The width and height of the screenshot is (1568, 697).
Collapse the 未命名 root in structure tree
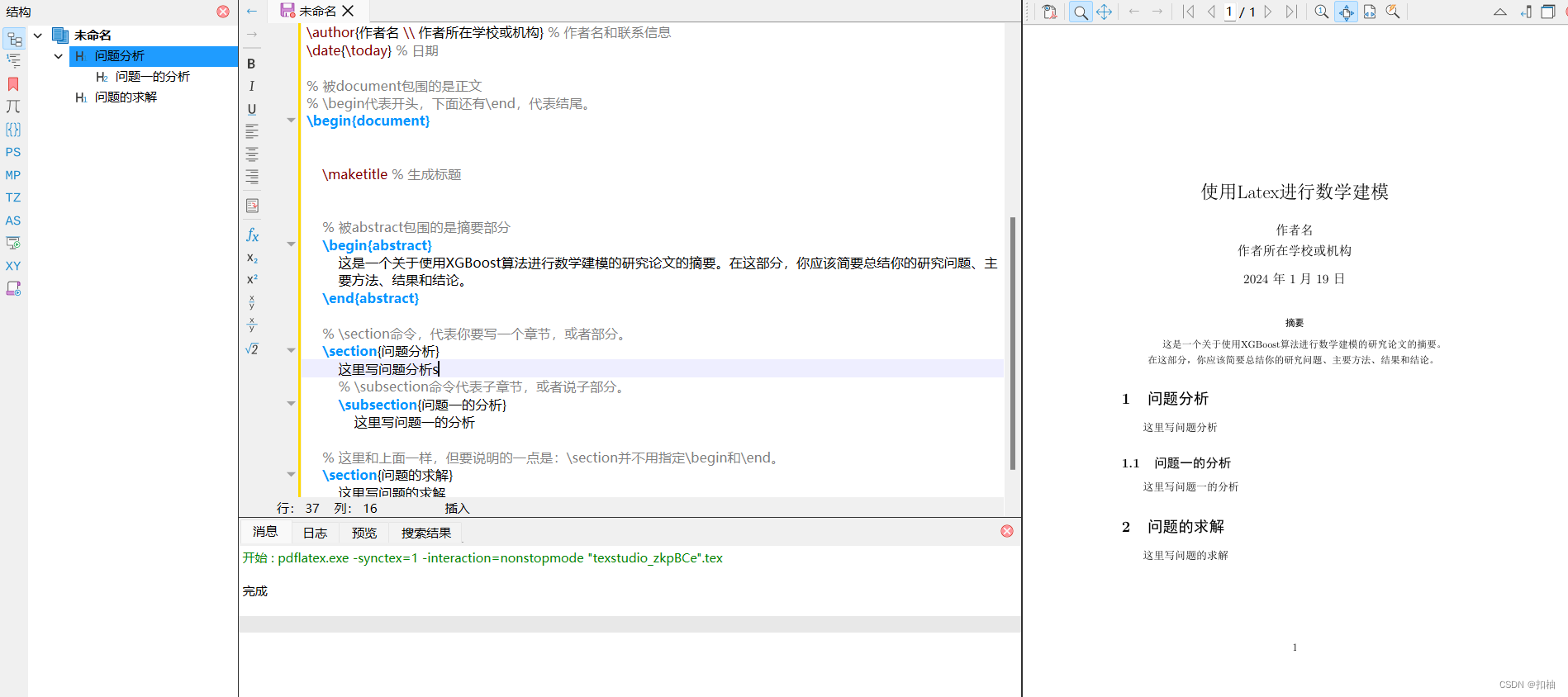tap(37, 36)
